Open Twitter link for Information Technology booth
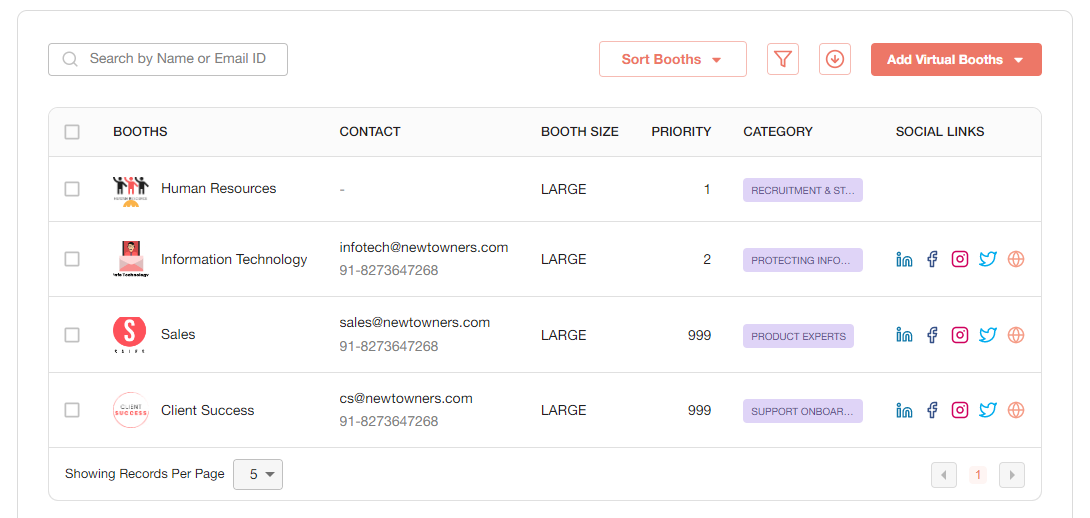 [x=988, y=259]
